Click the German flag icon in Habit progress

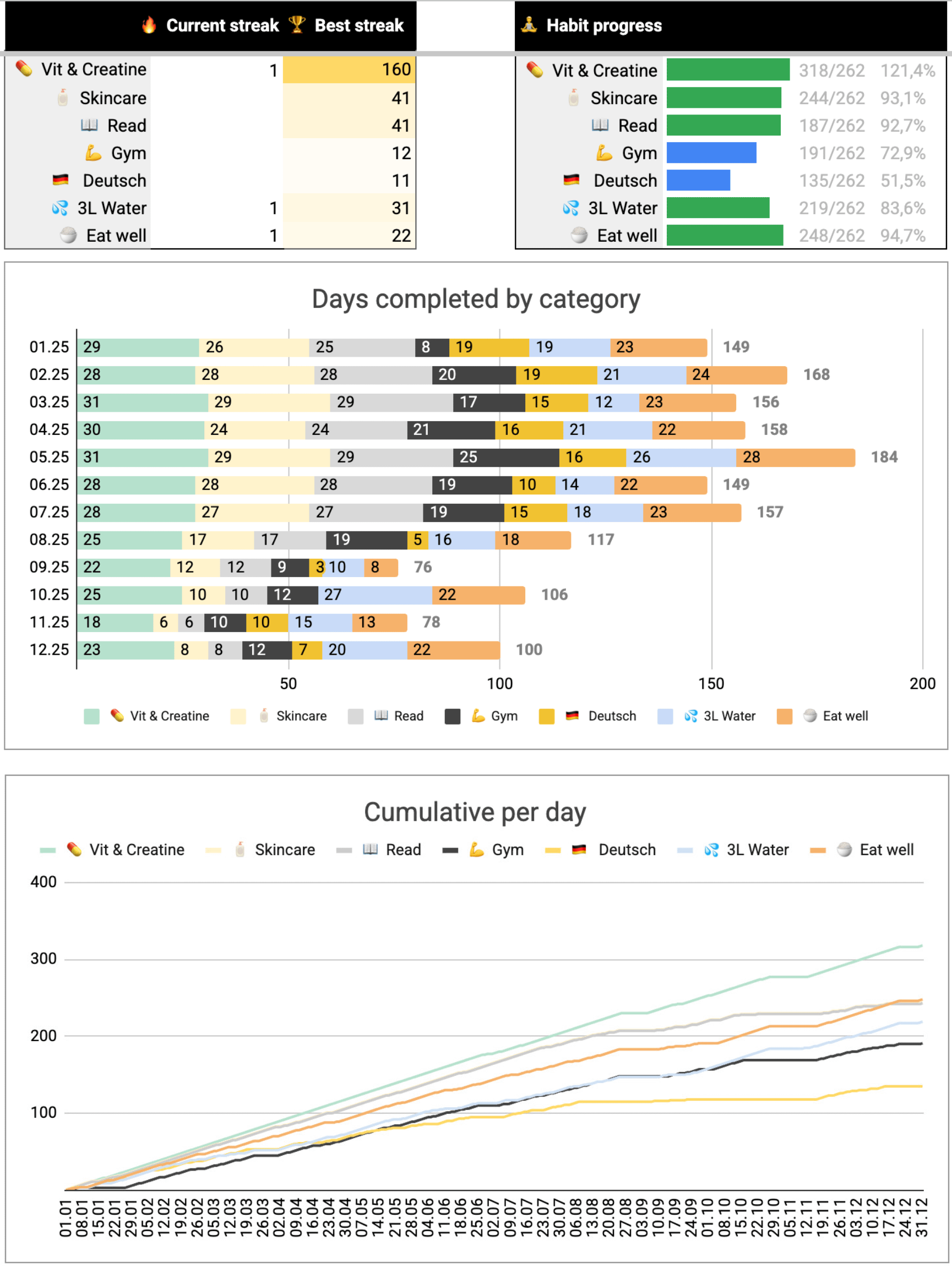pyautogui.click(x=571, y=180)
